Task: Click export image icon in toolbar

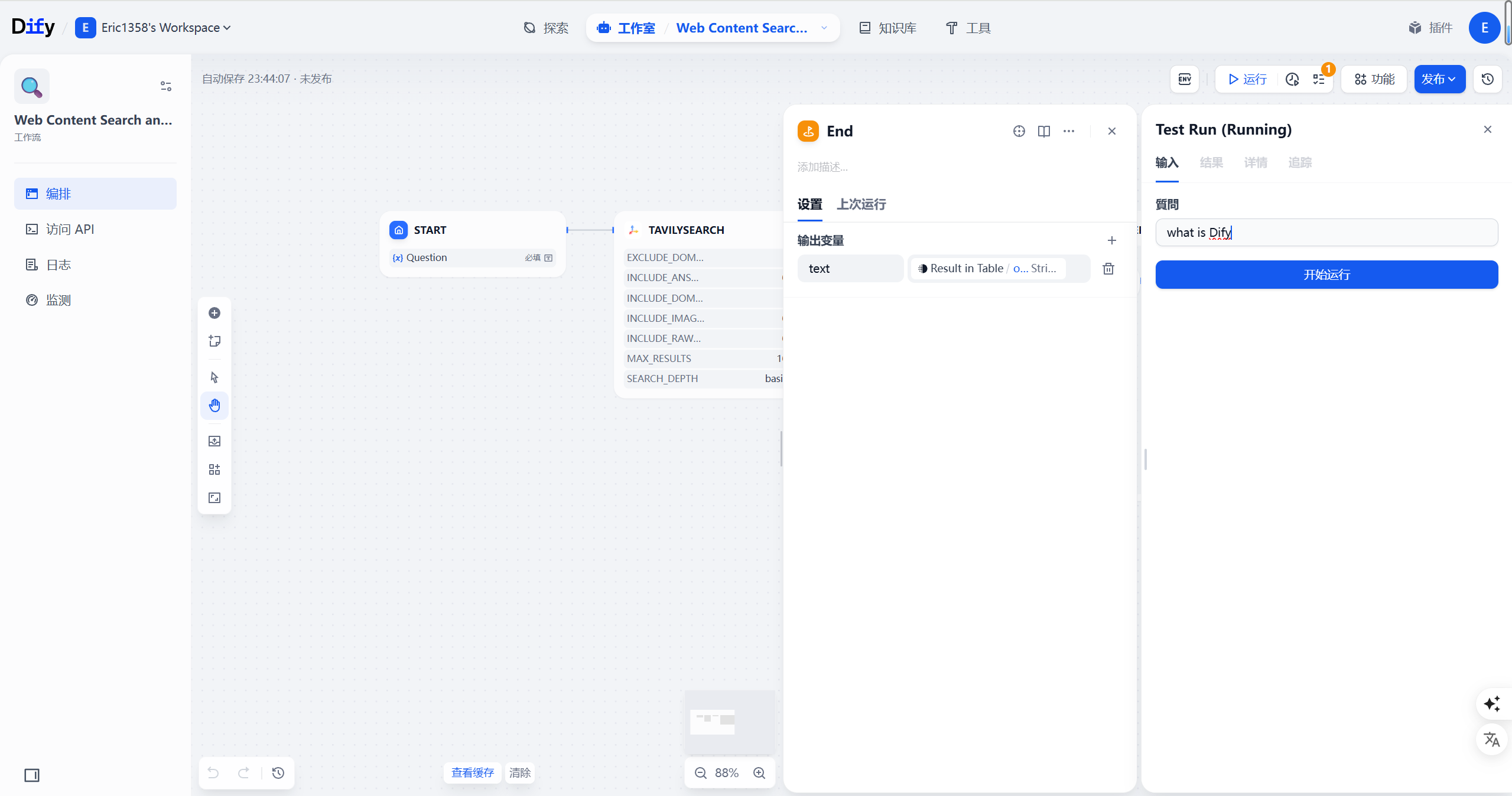Action: (214, 441)
